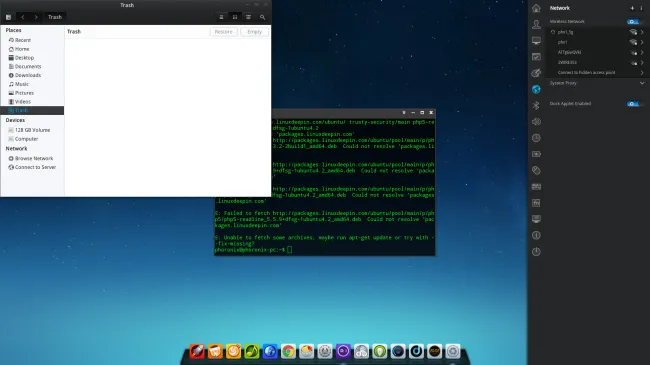
Task: Open the purple media player dock icon
Action: (343, 351)
